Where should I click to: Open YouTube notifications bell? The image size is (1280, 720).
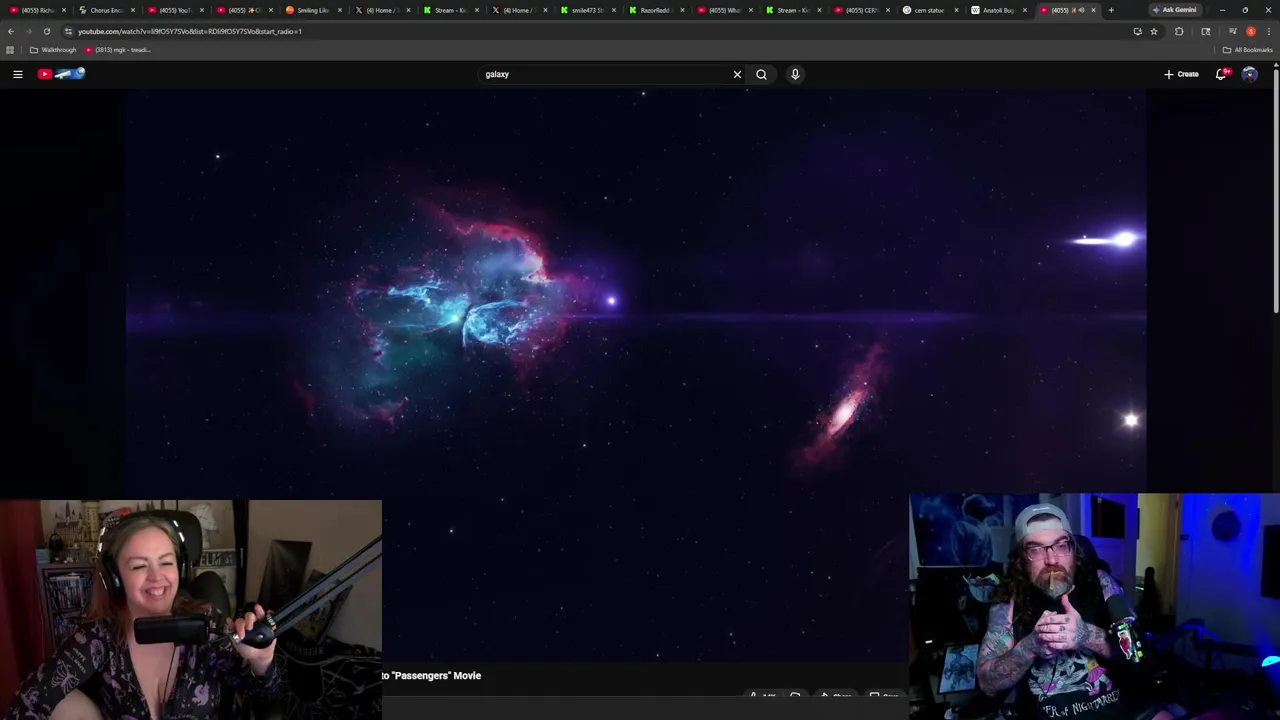(1221, 74)
